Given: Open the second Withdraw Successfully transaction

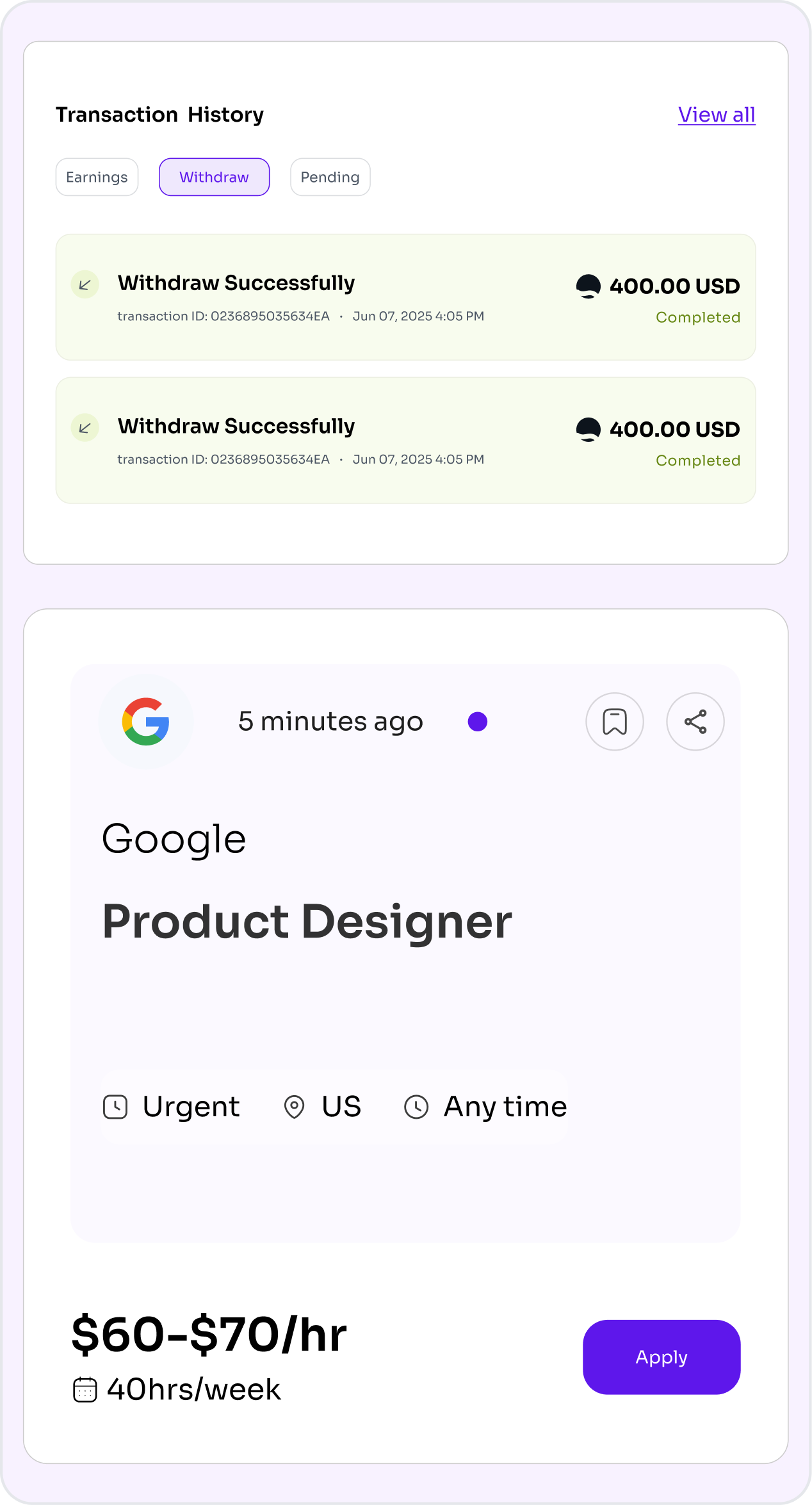Looking at the screenshot, I should pyautogui.click(x=236, y=427).
